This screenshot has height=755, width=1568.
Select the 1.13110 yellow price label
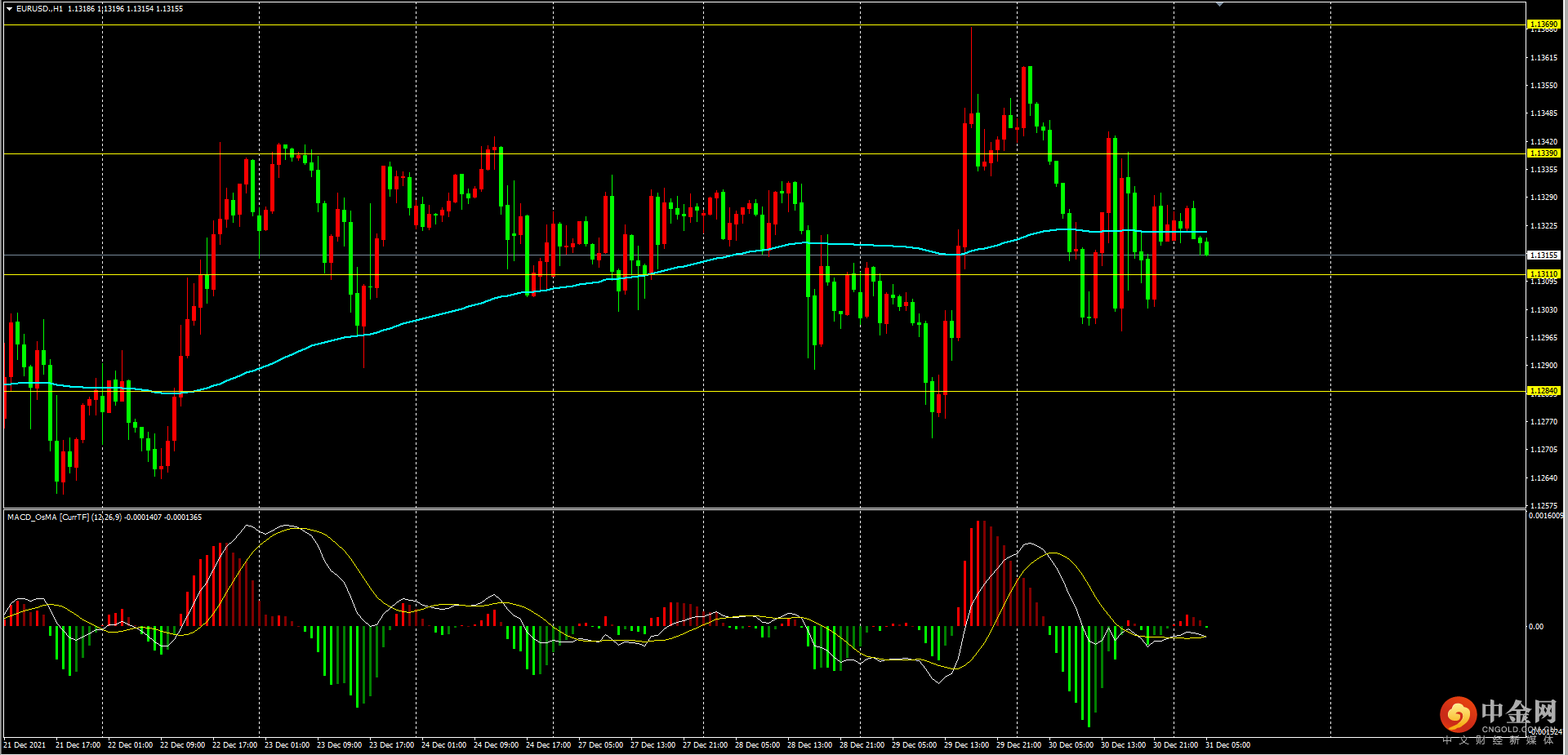tap(1543, 274)
